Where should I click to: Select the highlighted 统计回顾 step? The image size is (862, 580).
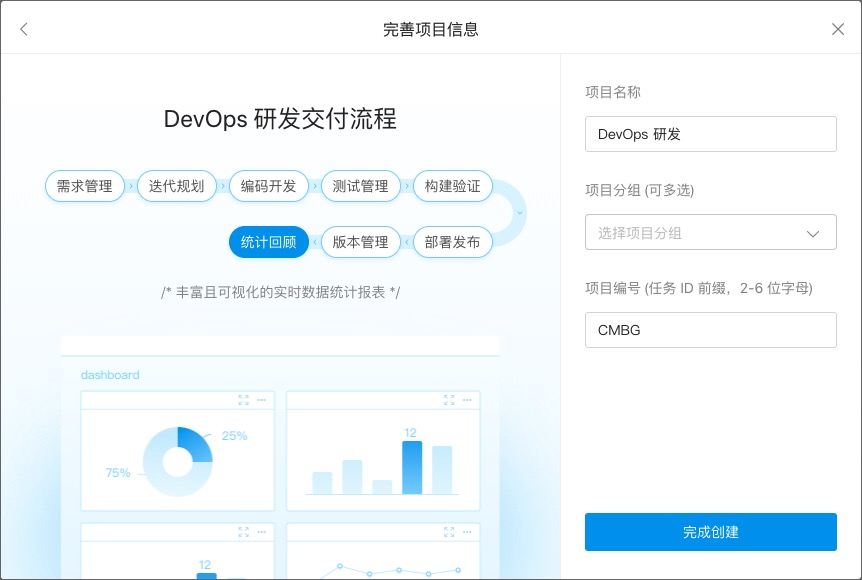[268, 242]
